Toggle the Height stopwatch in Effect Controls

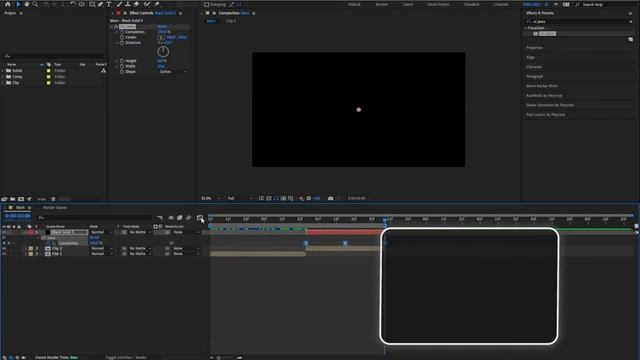pyautogui.click(x=122, y=61)
